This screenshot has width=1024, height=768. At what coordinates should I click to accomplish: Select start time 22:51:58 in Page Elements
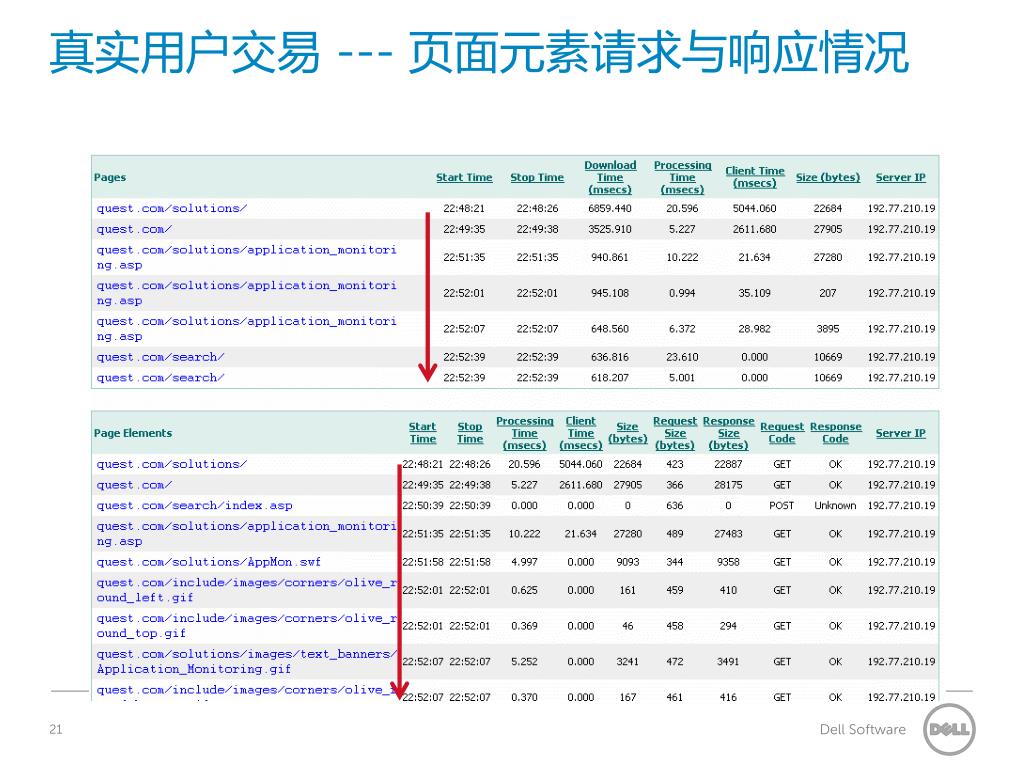click(x=423, y=562)
